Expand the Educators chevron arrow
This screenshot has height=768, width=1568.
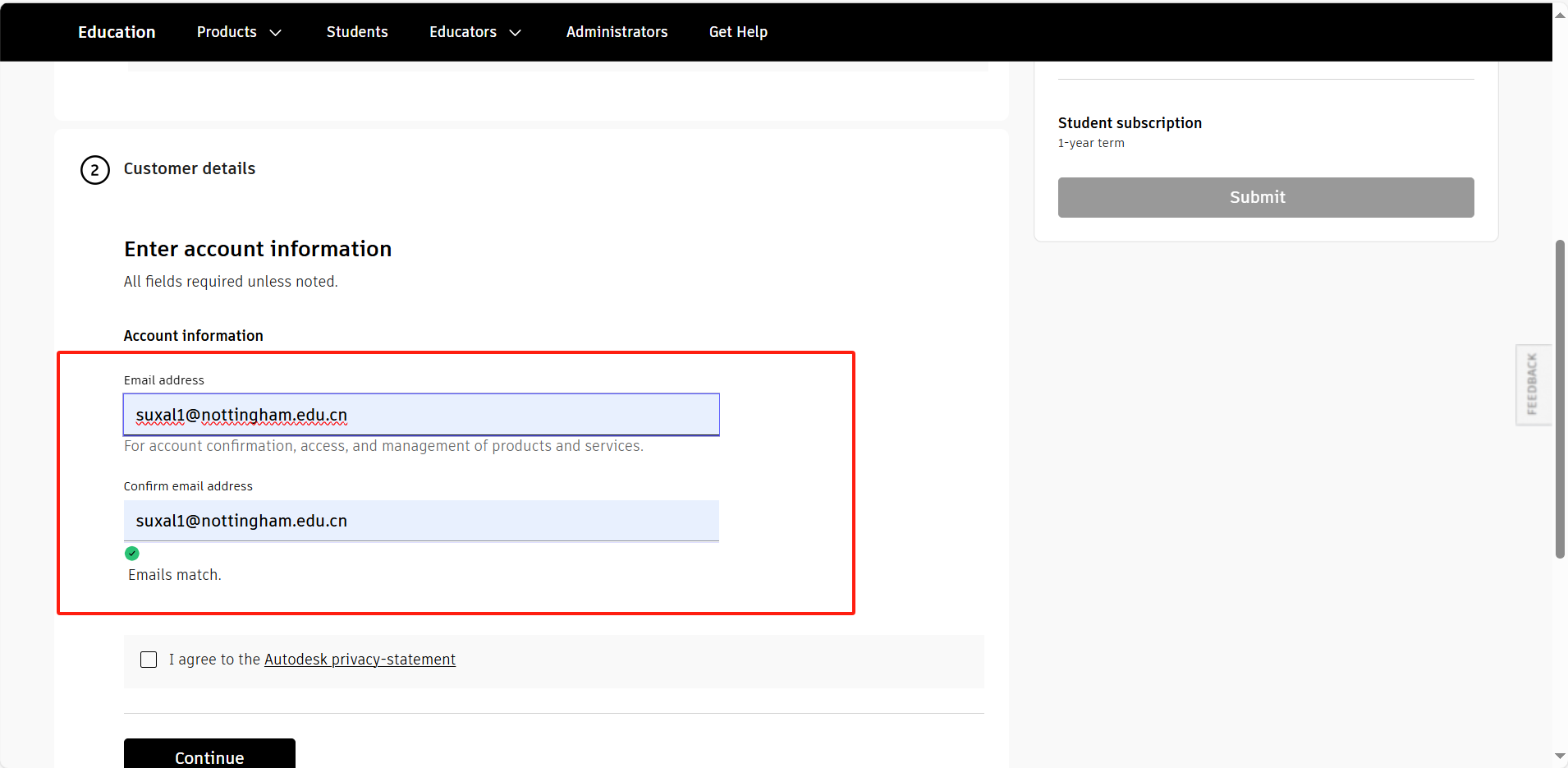[x=516, y=33]
